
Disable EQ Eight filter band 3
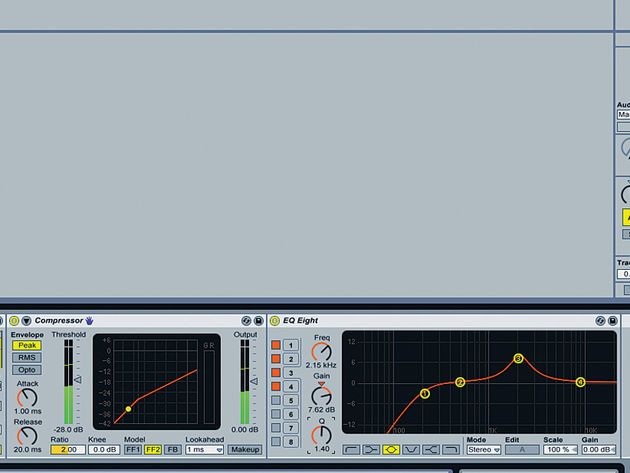point(276,372)
